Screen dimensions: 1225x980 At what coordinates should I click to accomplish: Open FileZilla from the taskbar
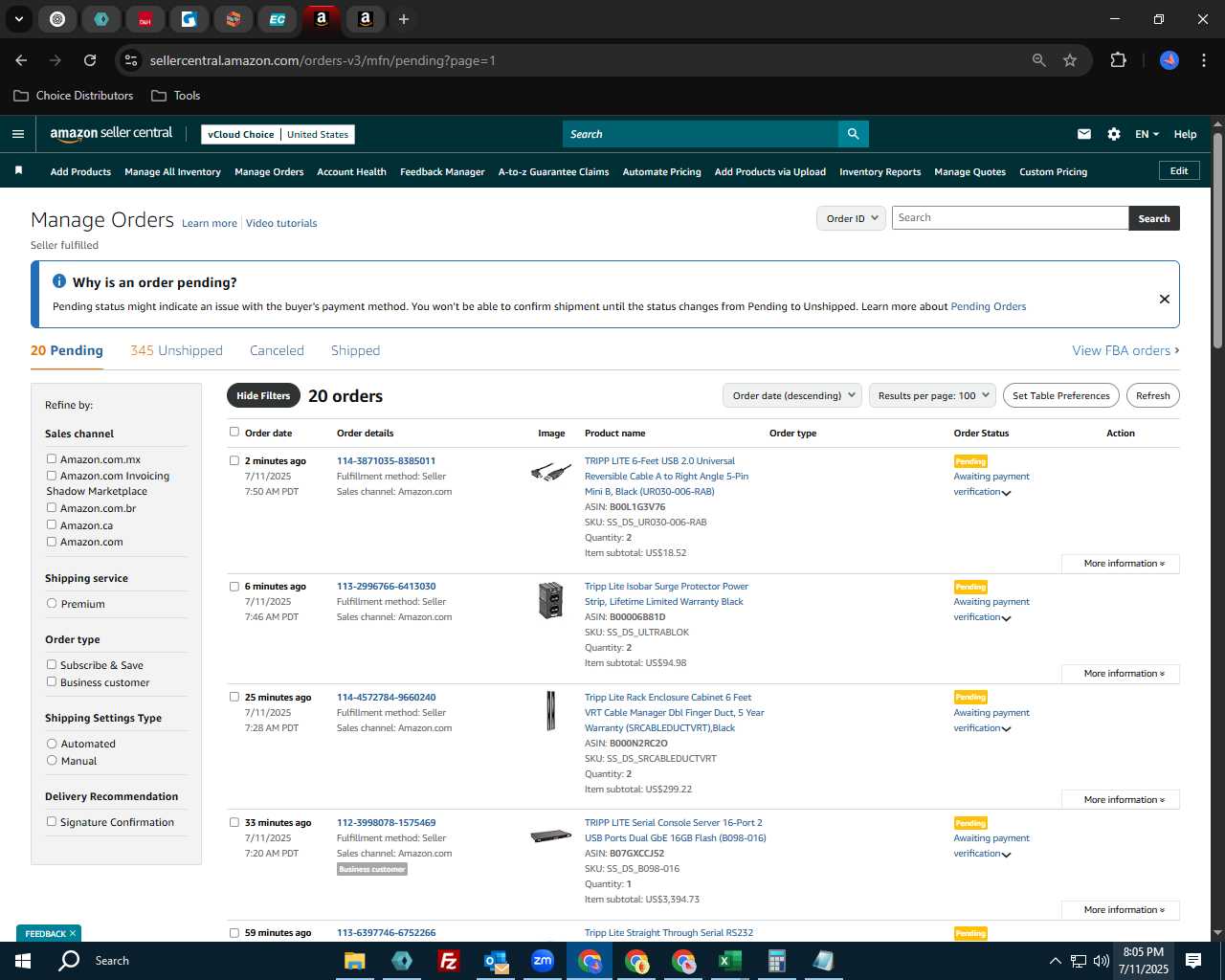pyautogui.click(x=448, y=961)
